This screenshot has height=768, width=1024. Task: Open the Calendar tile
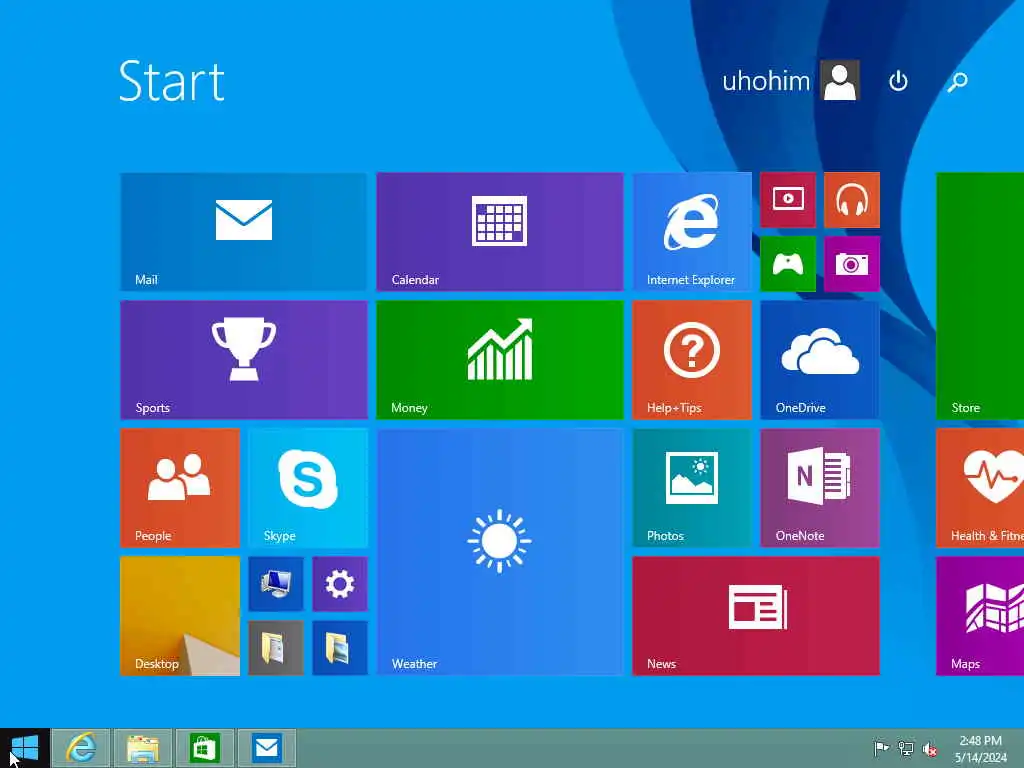tap(500, 231)
